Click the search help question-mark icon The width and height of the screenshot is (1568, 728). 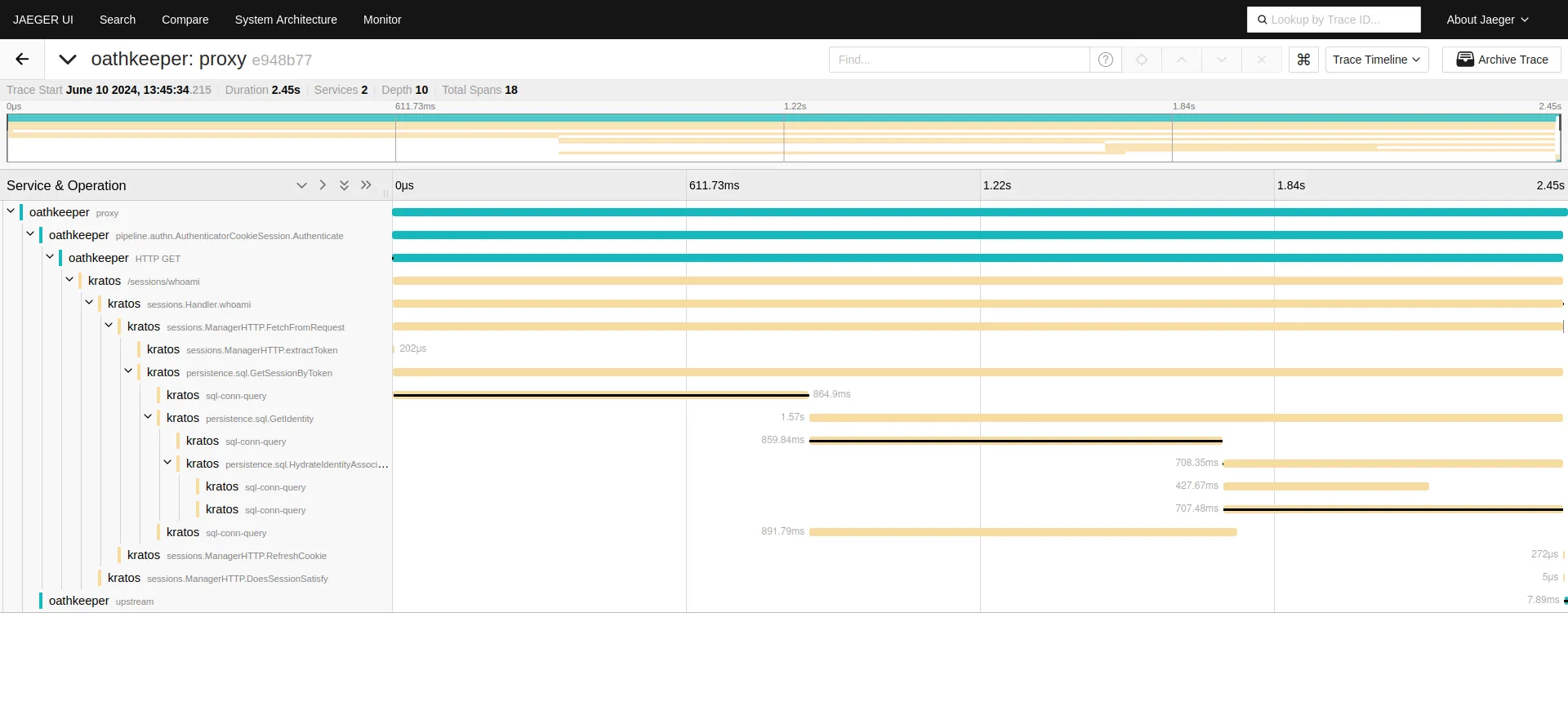(1106, 60)
